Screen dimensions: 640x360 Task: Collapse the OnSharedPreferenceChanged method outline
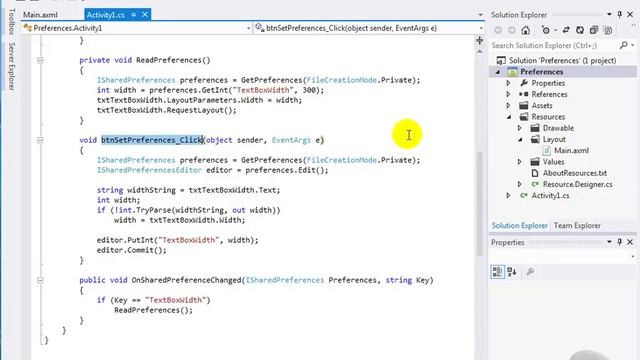coord(40,280)
